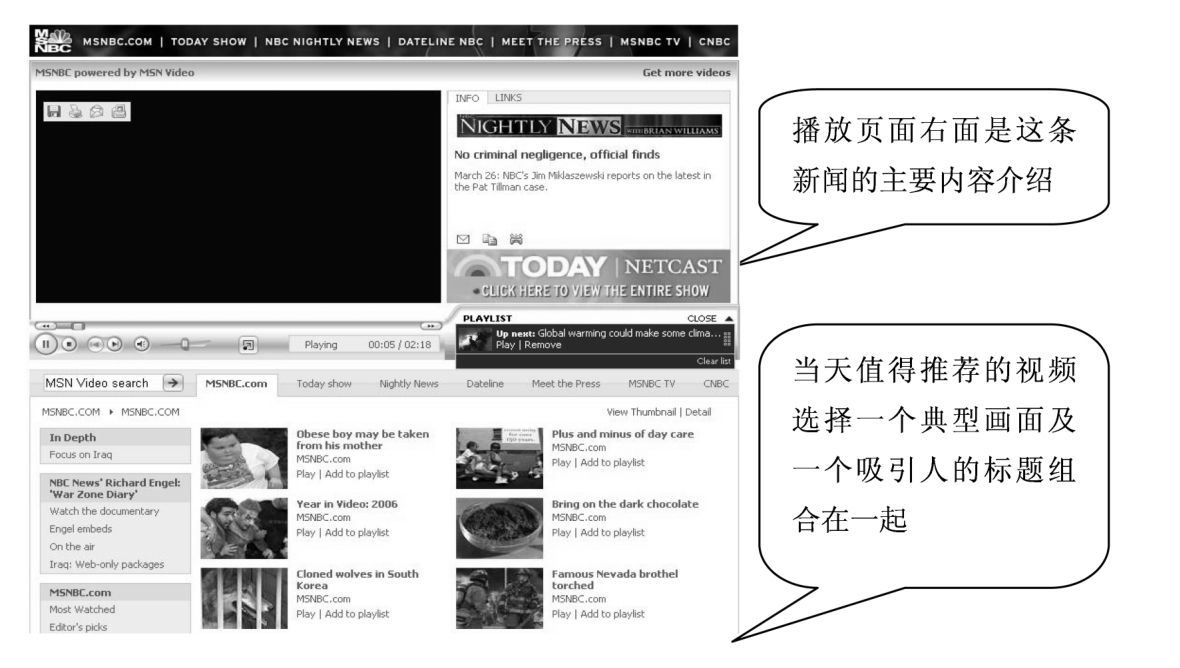The width and height of the screenshot is (1180, 668).
Task: Play the Up next global warming video
Action: (505, 345)
